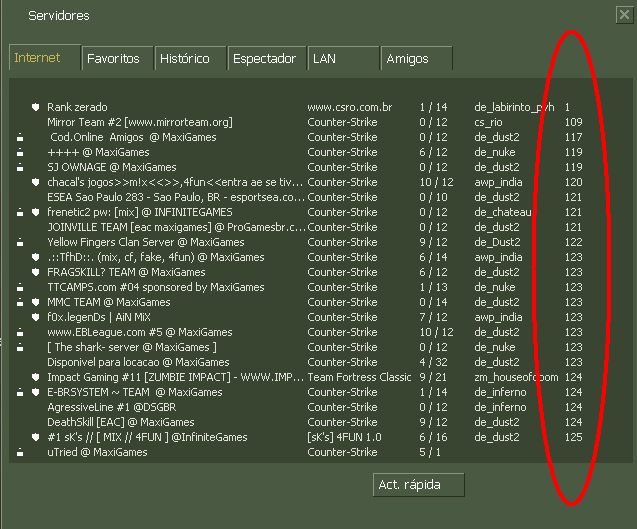Image resolution: width=637 pixels, height=529 pixels.
Task: Click the ping value 109
Action: coord(574,122)
